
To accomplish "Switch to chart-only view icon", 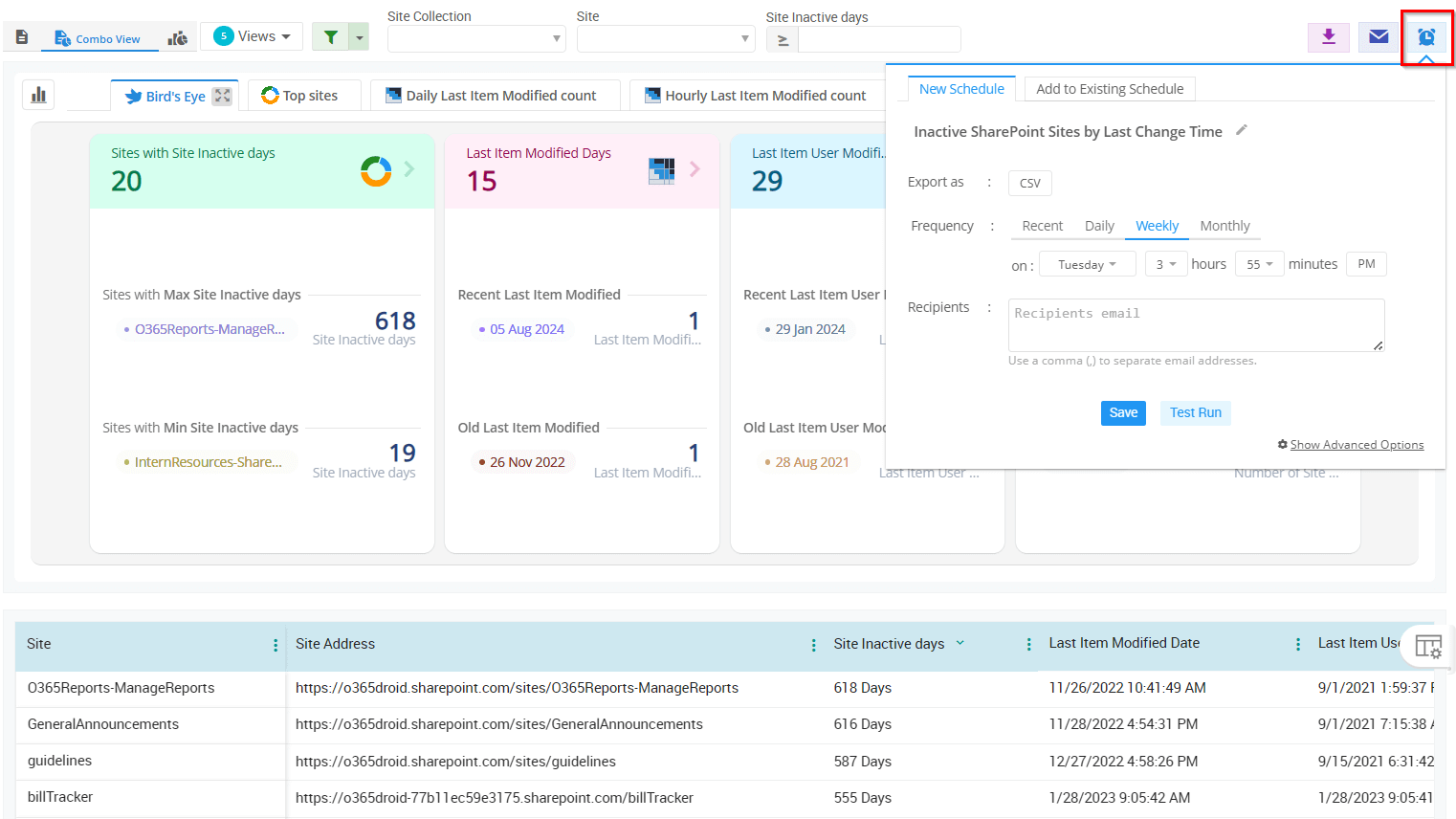I will coord(178,35).
